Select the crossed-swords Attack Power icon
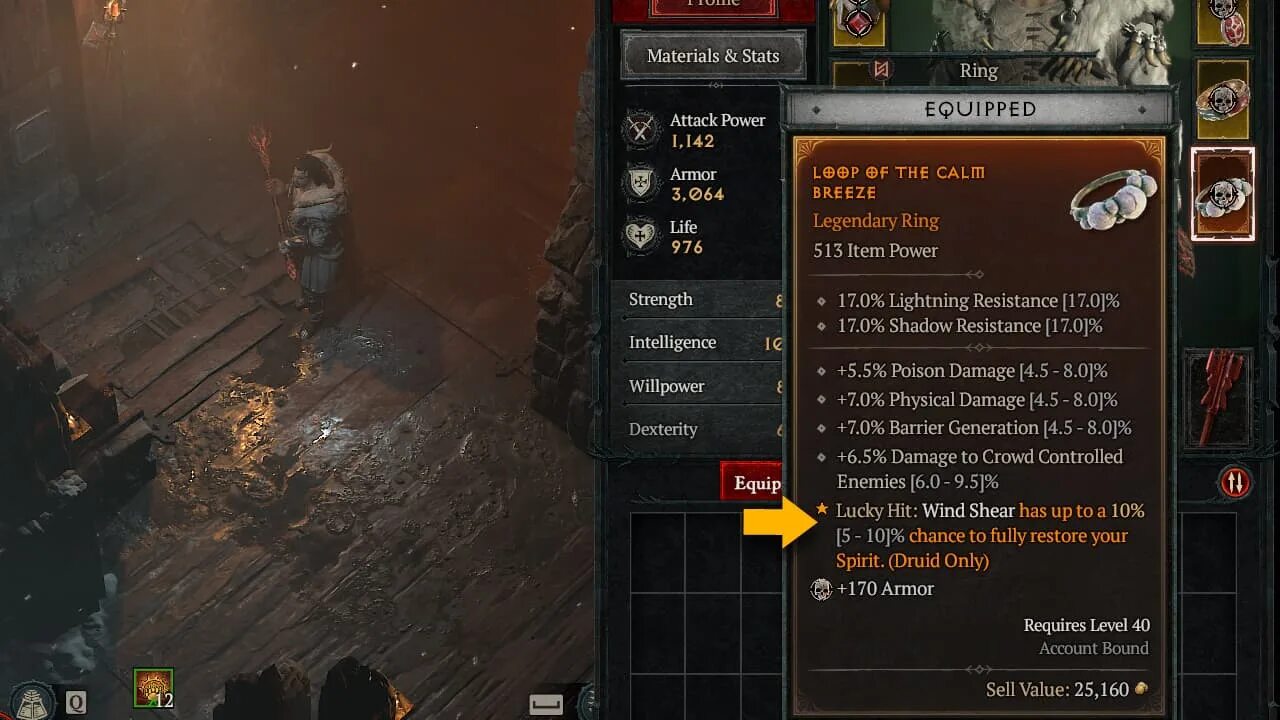 coord(640,130)
